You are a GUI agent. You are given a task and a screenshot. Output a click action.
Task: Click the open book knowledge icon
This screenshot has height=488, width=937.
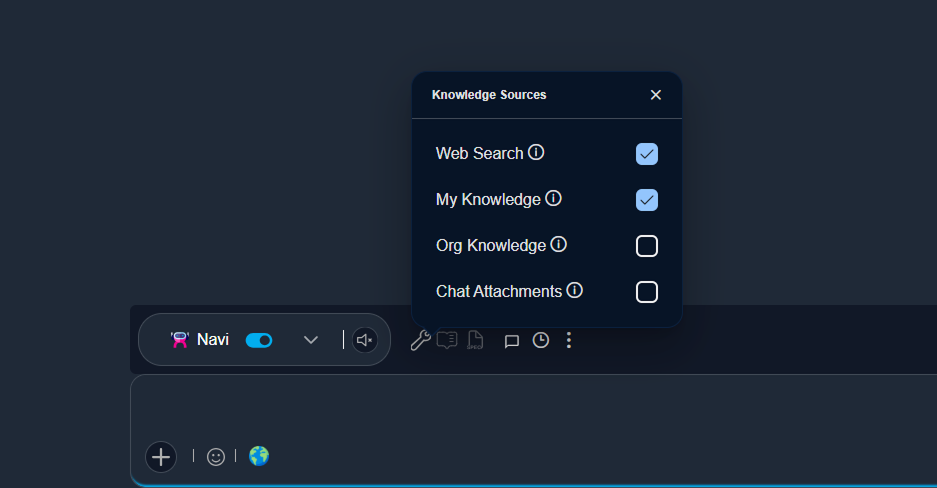(x=447, y=341)
